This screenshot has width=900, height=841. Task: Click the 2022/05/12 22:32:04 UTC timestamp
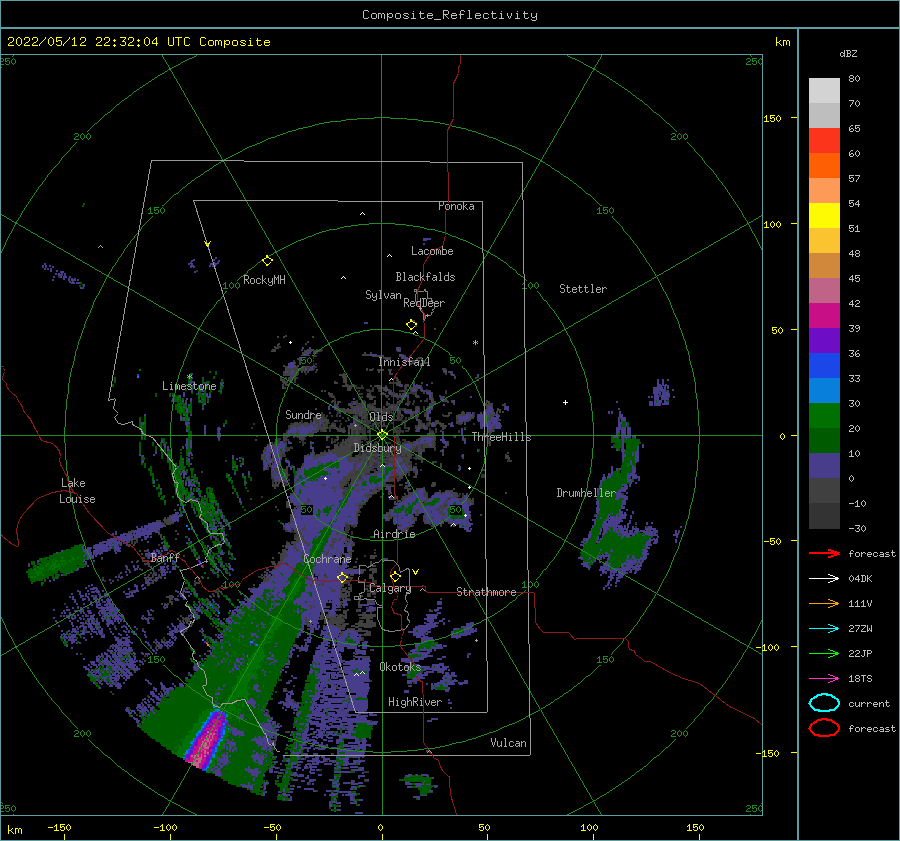tap(138, 42)
